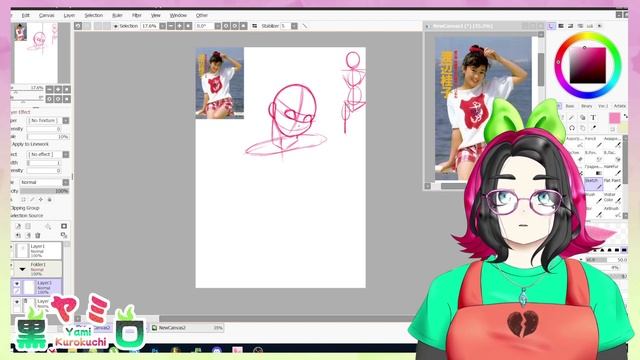Click the flip view icon before Stabilizer
This screenshot has height=360, width=640.
255,26
